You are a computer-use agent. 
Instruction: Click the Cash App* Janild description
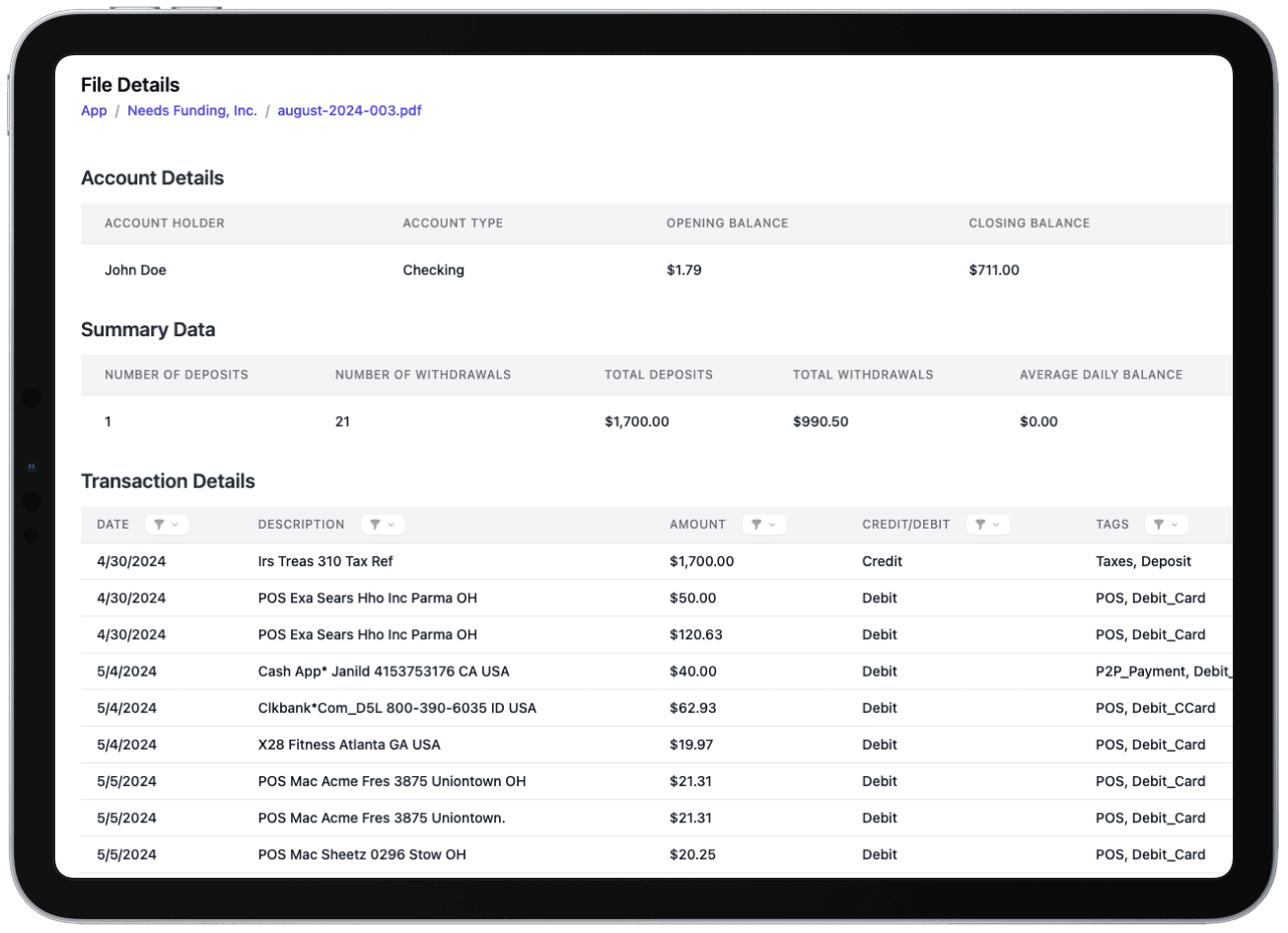[384, 672]
